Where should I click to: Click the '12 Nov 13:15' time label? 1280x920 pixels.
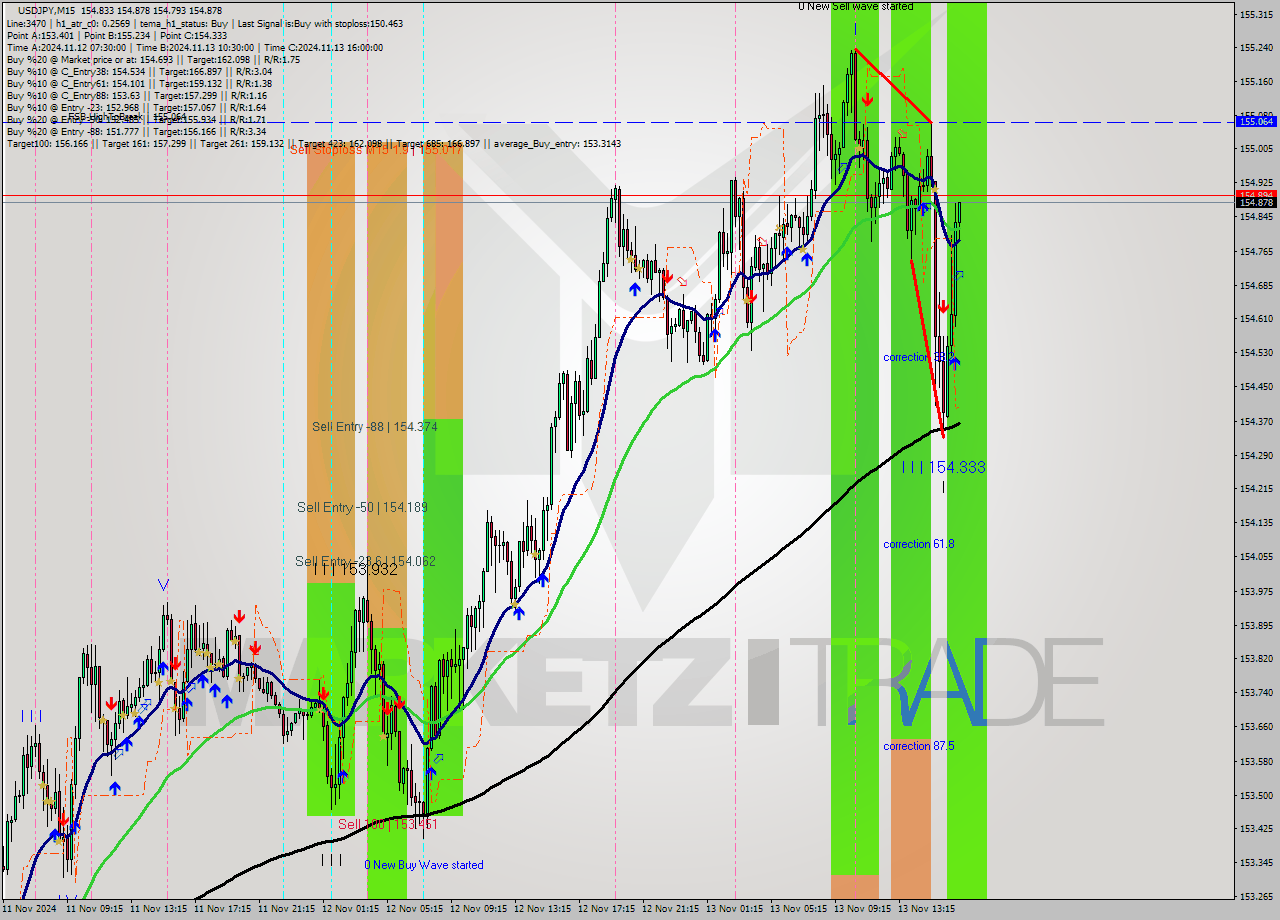tap(542, 909)
